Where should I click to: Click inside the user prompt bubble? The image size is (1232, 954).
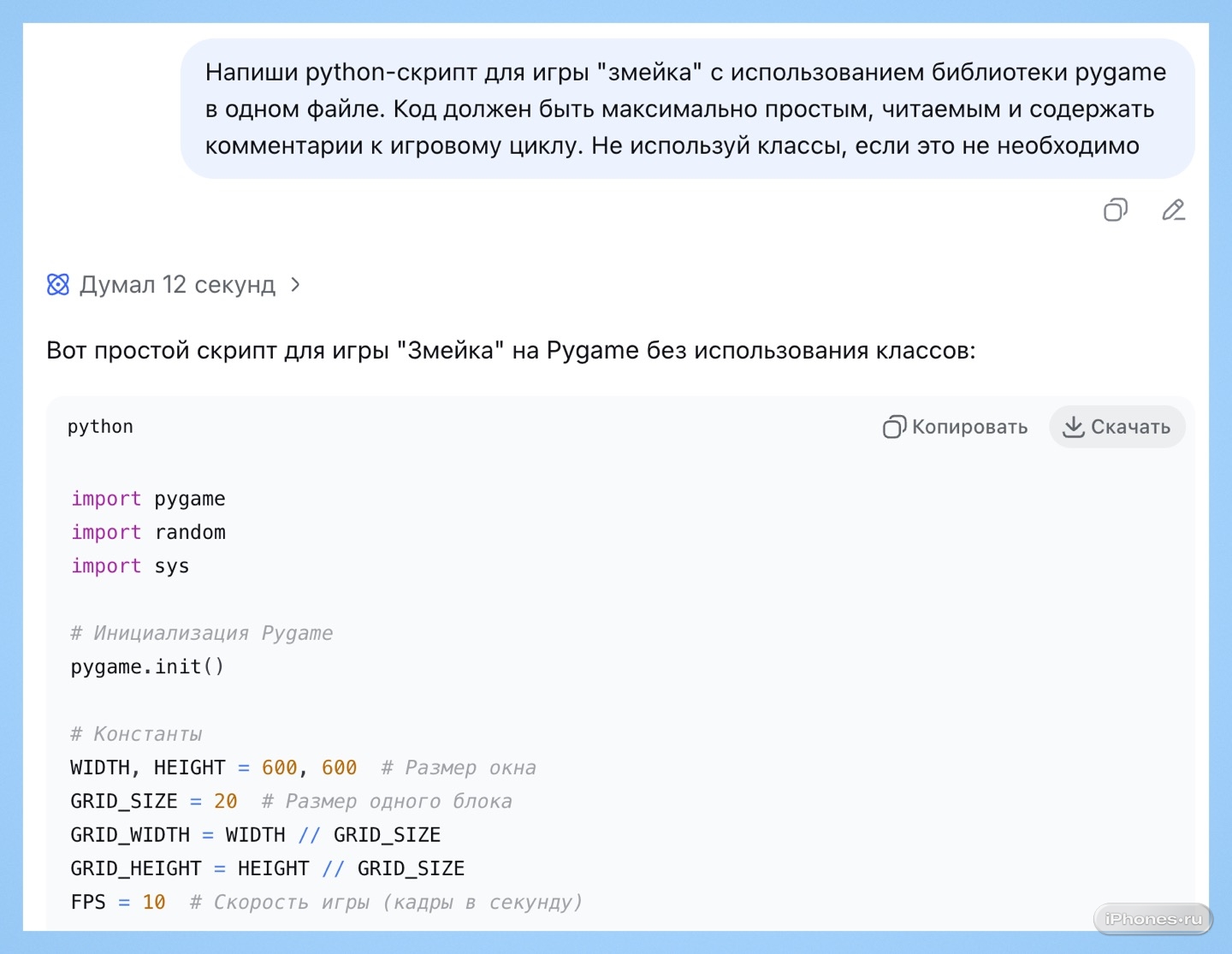tap(684, 109)
